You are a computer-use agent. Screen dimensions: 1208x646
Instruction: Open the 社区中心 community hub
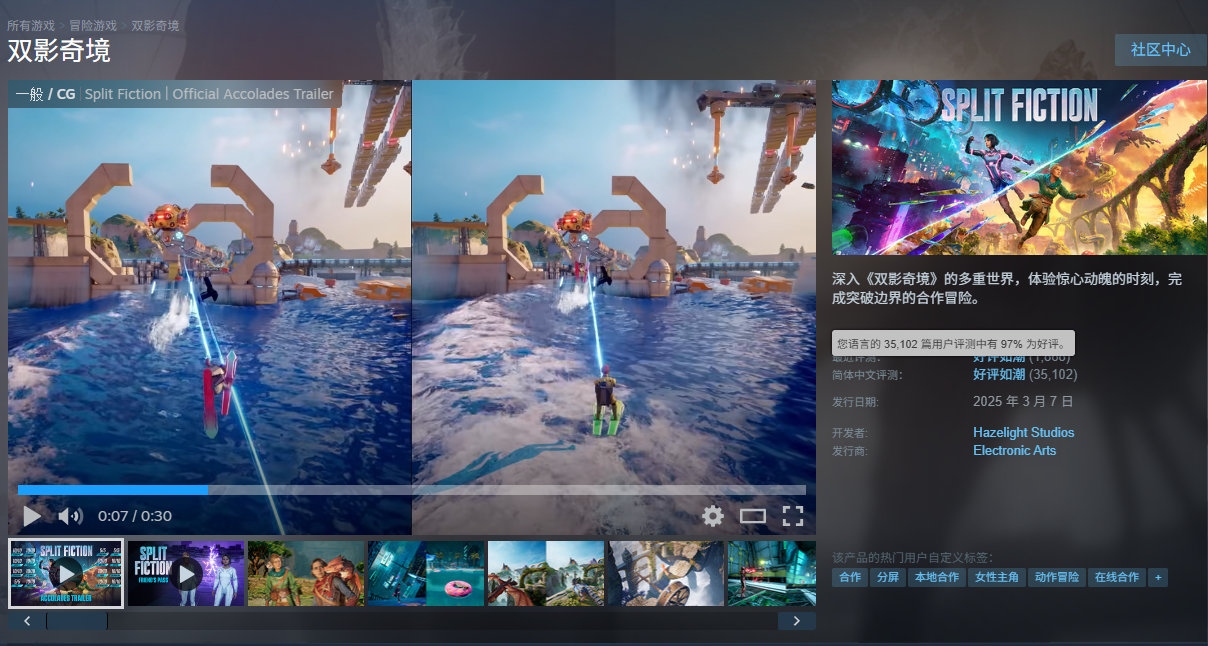click(x=1161, y=50)
